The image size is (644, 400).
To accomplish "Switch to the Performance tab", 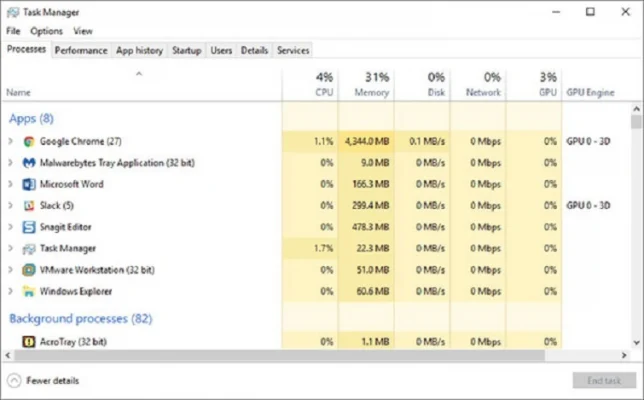I will [x=81, y=50].
